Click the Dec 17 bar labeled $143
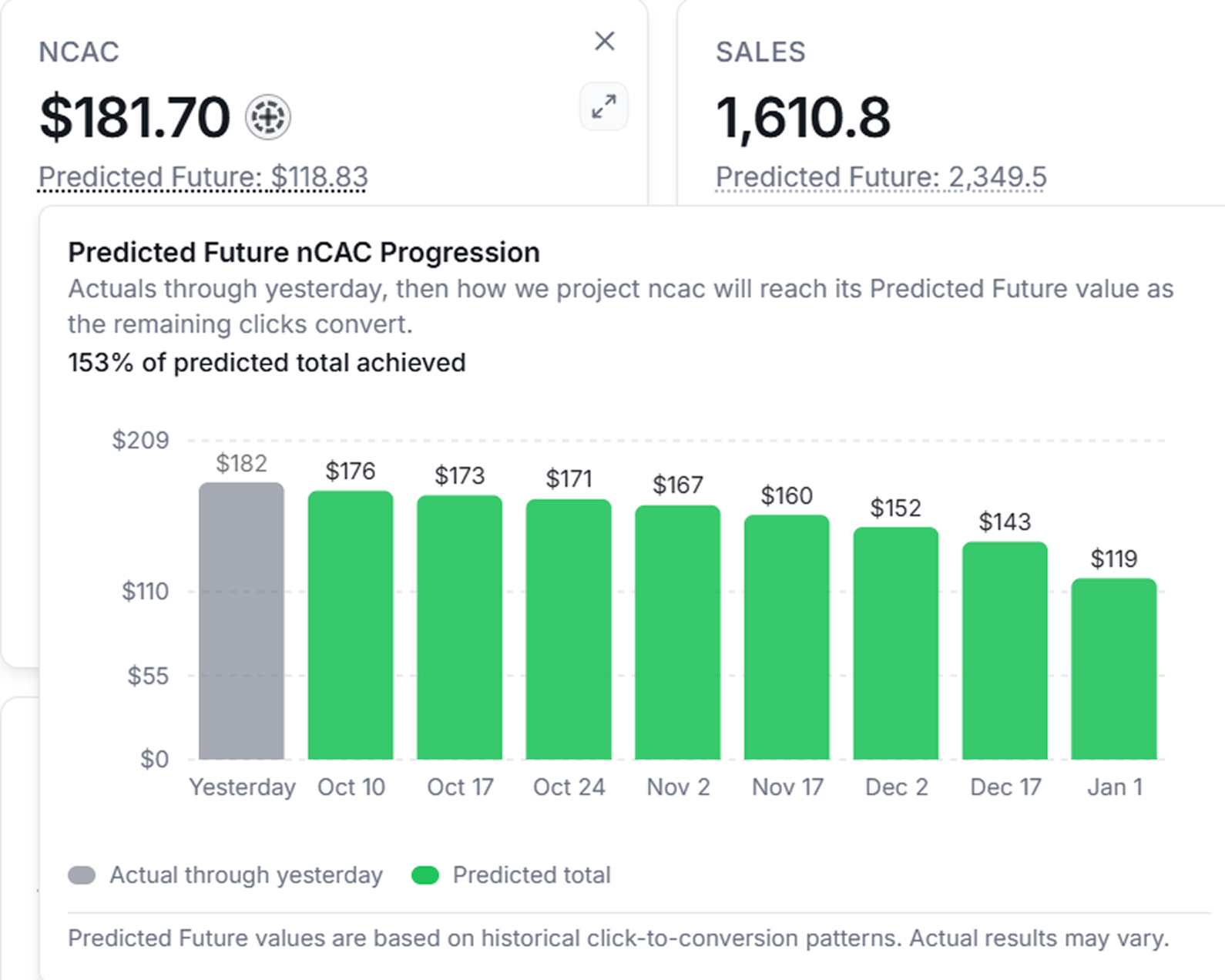This screenshot has width=1225, height=980. (1005, 650)
